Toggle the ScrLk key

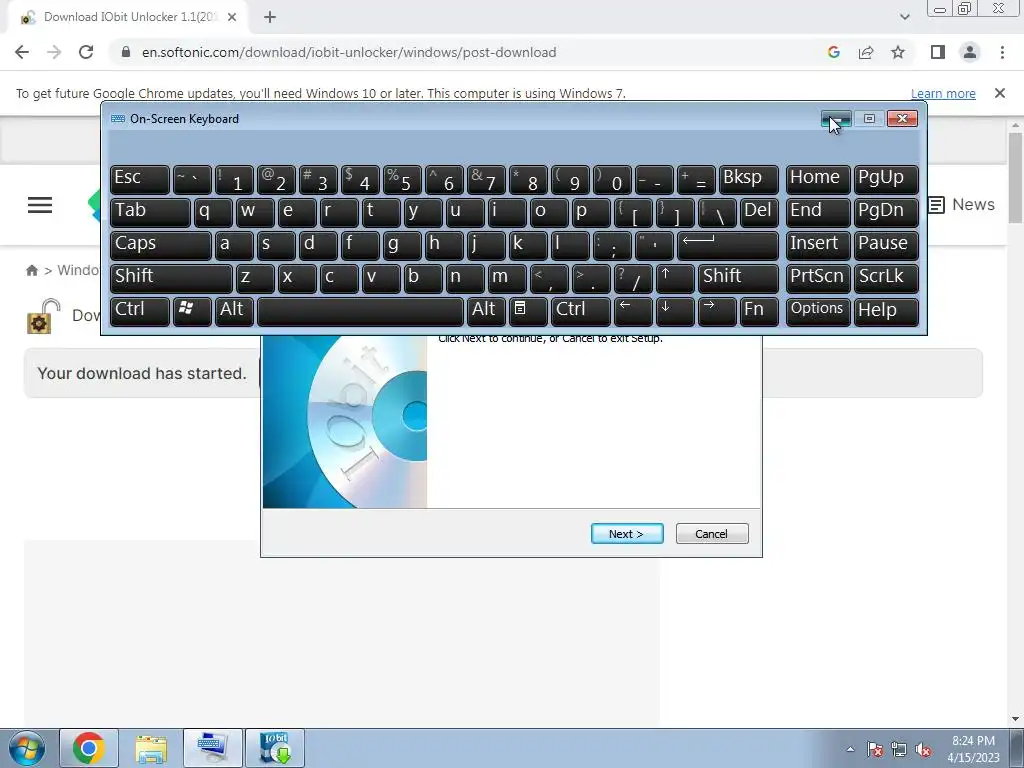[886, 278]
